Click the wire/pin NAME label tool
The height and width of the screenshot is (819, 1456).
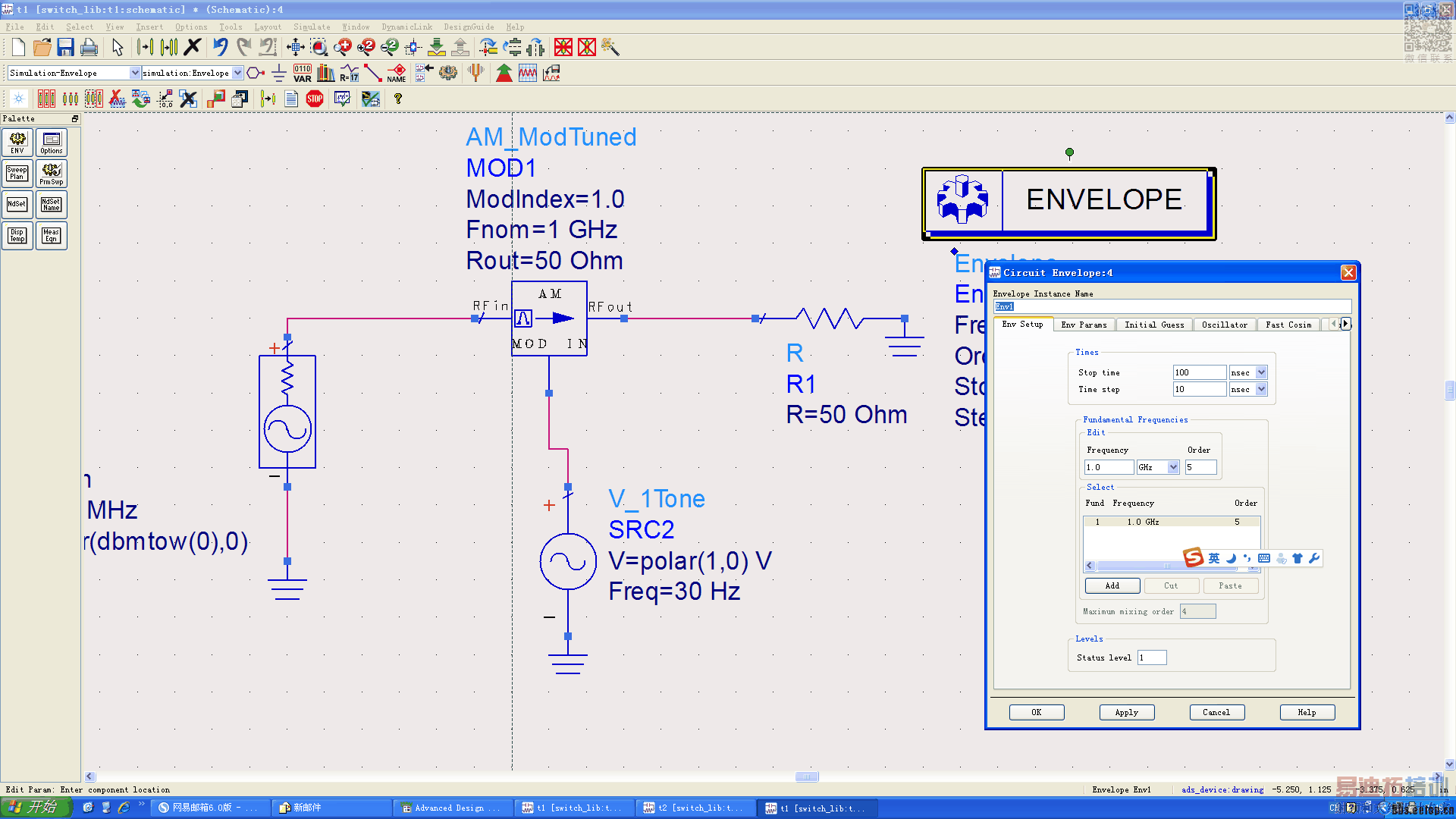click(397, 73)
